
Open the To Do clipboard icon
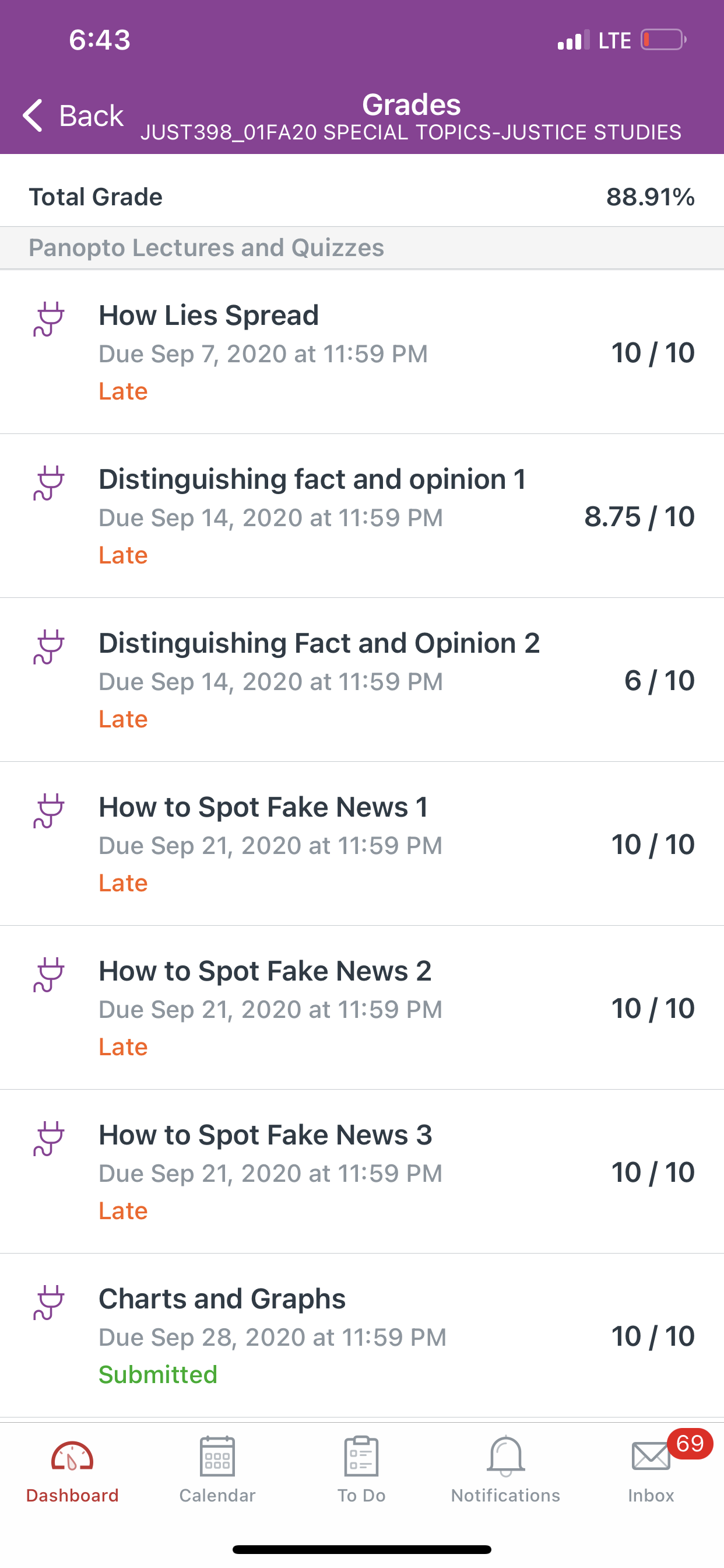(361, 1456)
